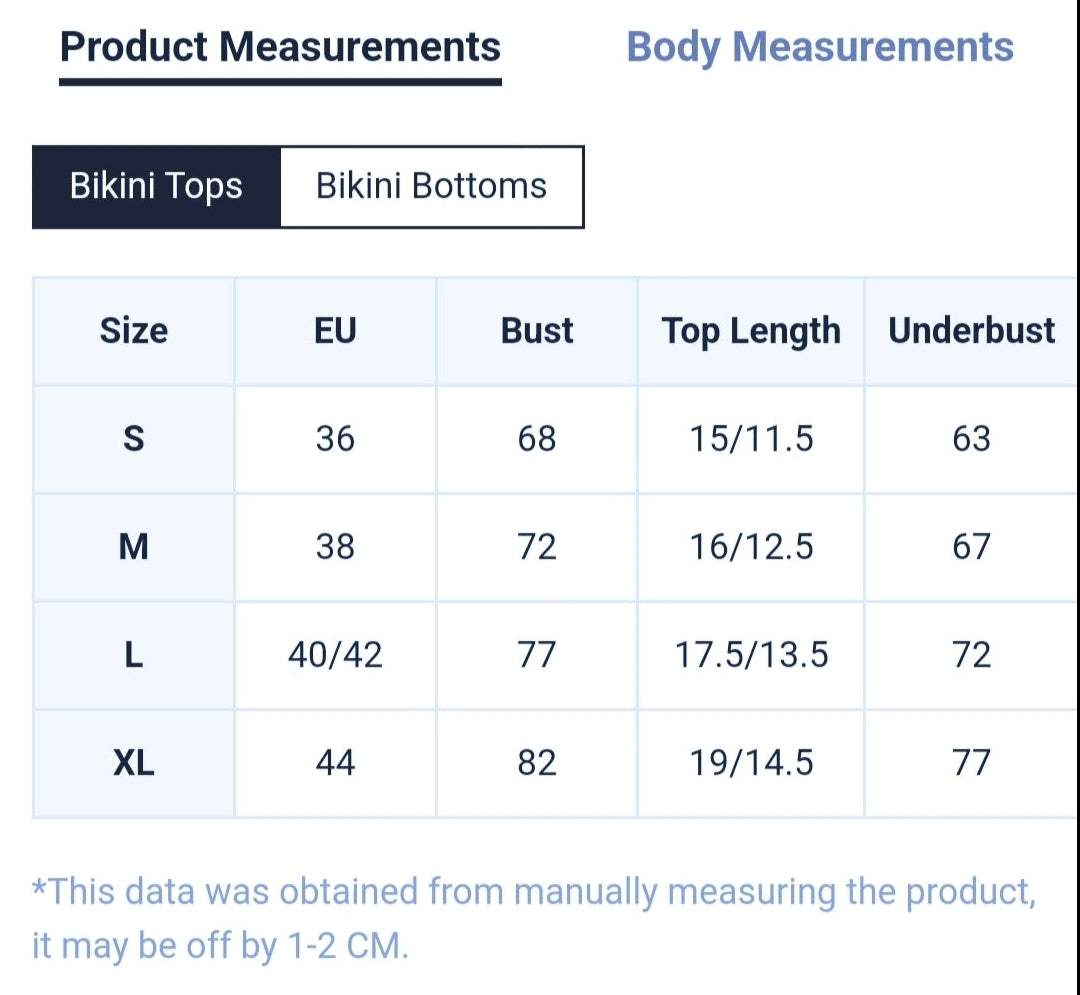Select the S size row label

[134, 439]
